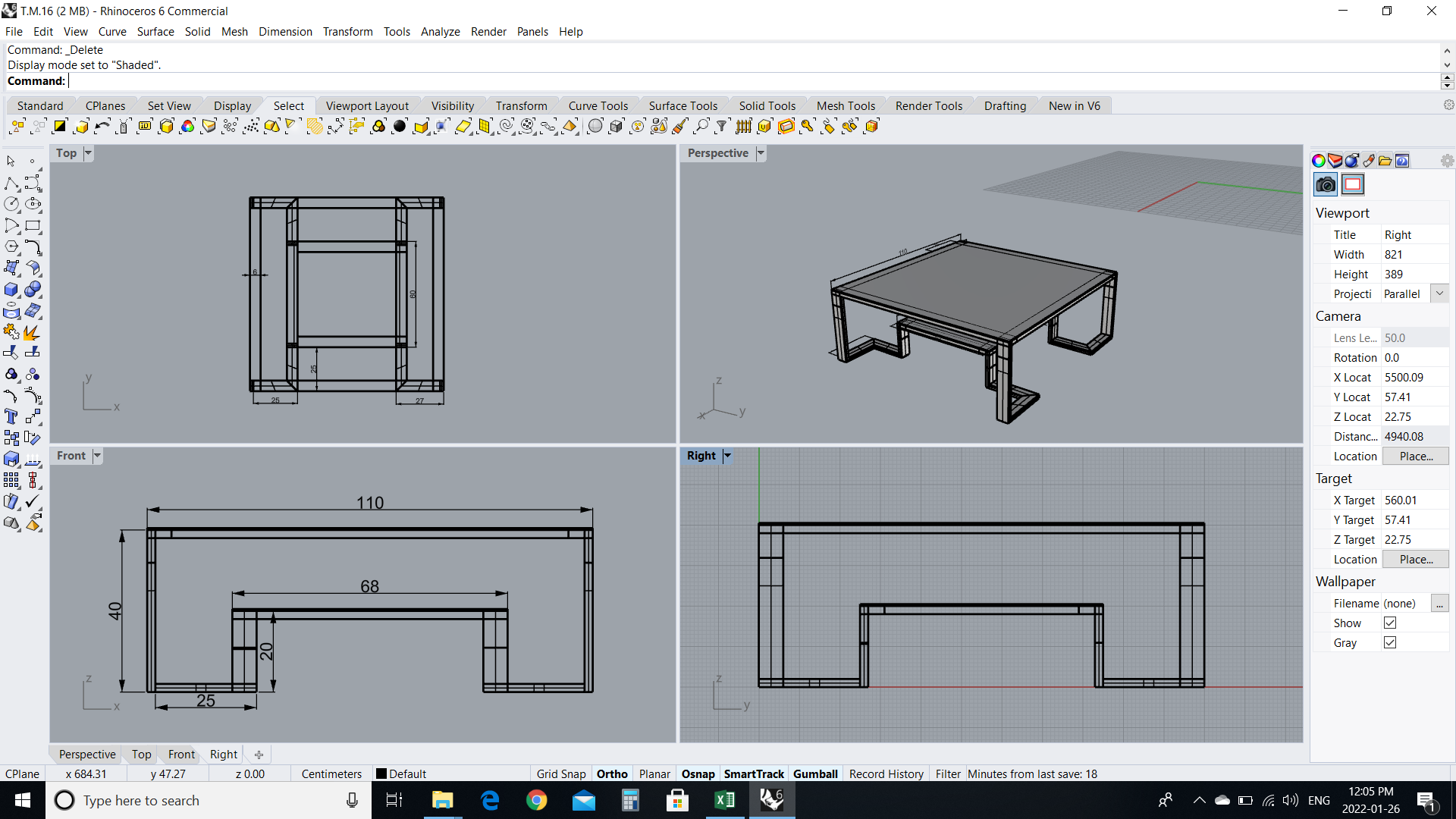Enable Ortho mode in the status bar
1456x819 pixels.
[x=612, y=773]
